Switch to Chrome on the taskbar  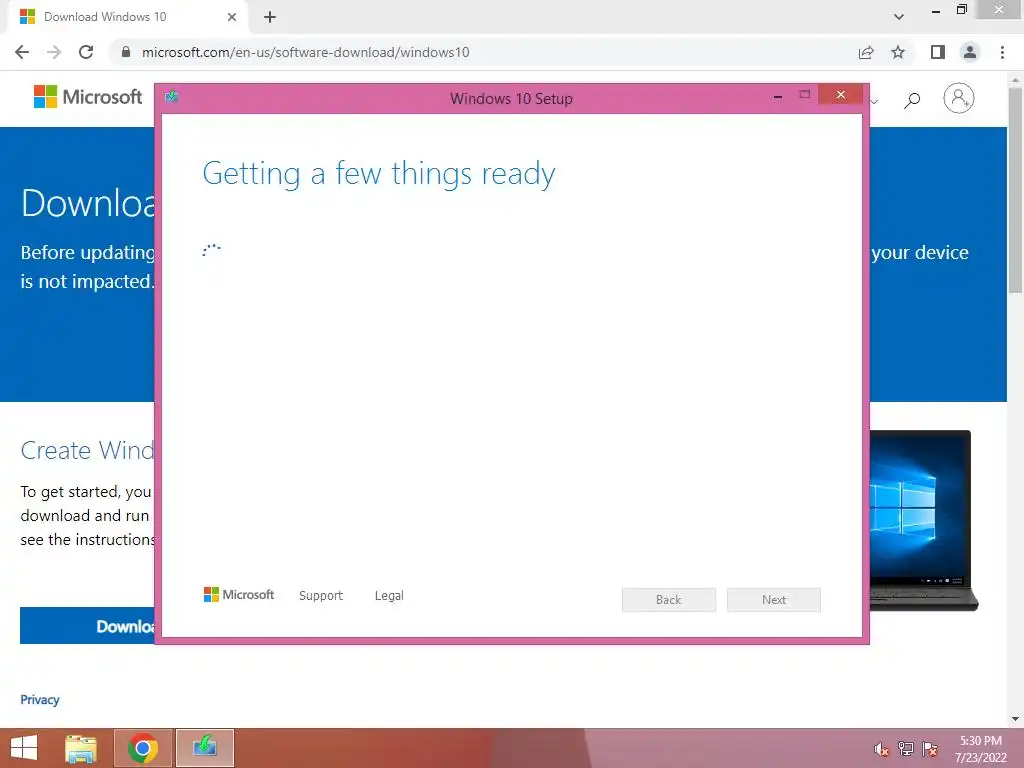tap(143, 748)
